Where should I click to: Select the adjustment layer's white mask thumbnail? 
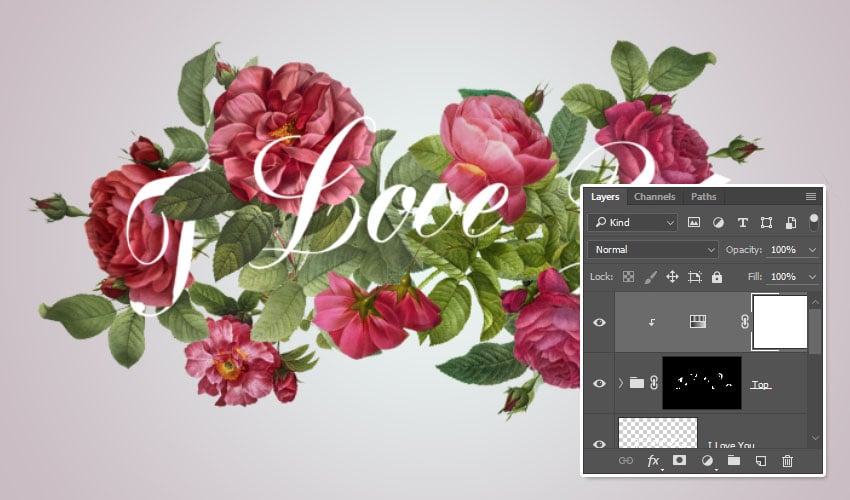tap(780, 322)
